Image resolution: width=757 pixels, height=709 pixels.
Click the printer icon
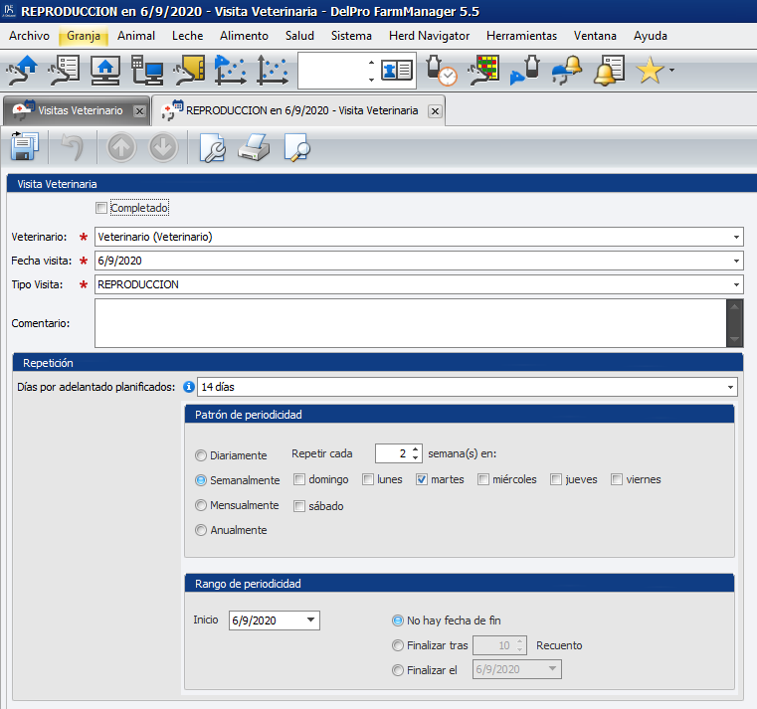pos(254,148)
